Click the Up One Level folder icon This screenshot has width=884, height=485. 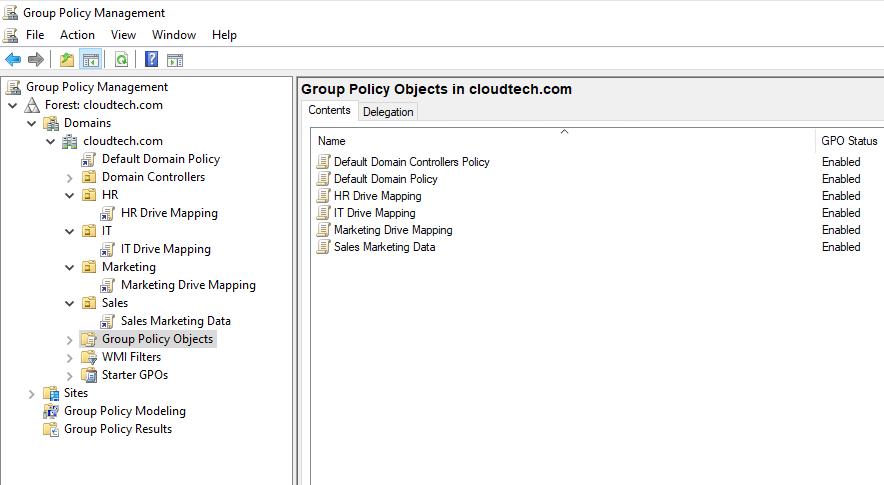coord(67,60)
